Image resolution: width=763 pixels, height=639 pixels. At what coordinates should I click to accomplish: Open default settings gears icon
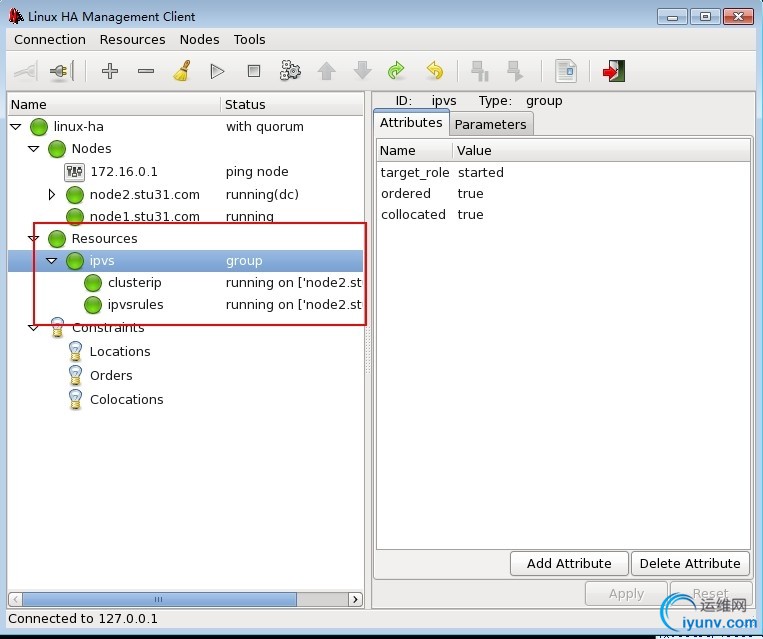click(290, 71)
